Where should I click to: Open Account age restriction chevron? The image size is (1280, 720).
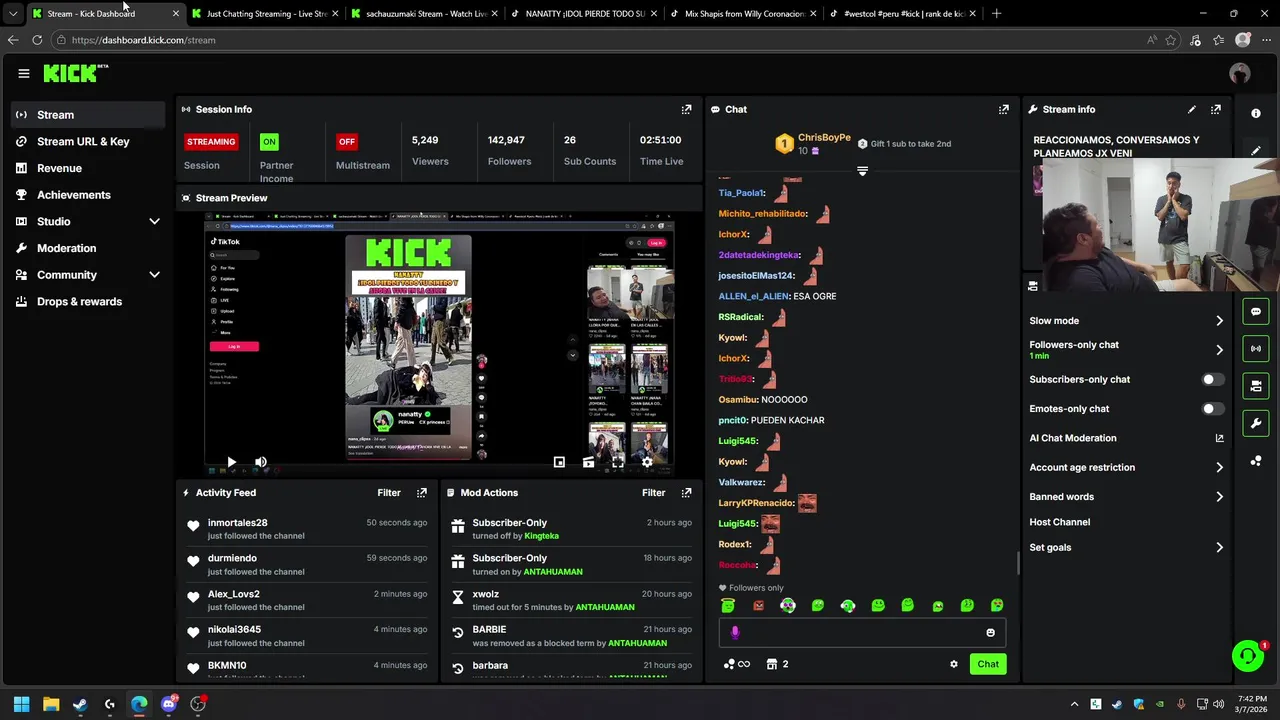1219,467
